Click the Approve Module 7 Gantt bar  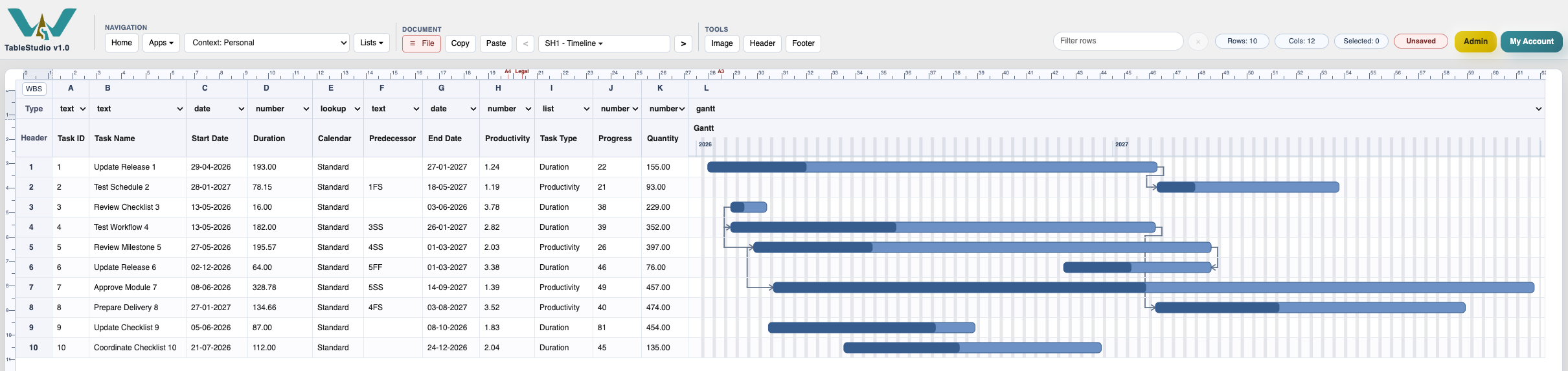tap(1153, 287)
